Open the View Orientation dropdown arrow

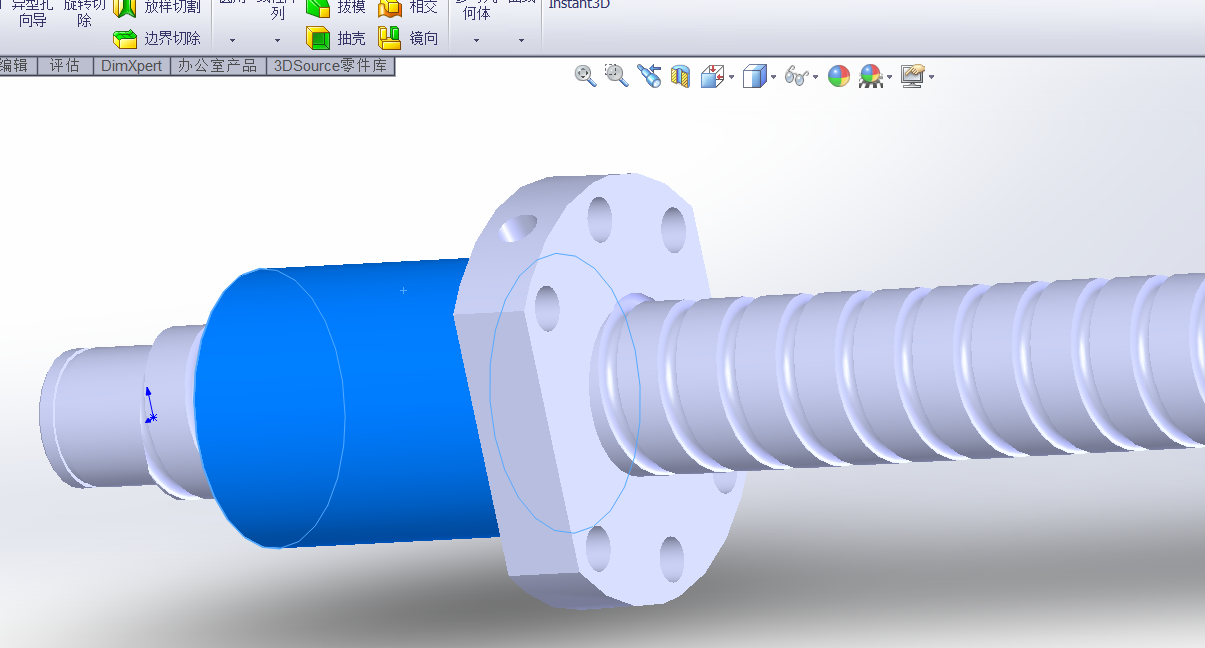coord(732,78)
